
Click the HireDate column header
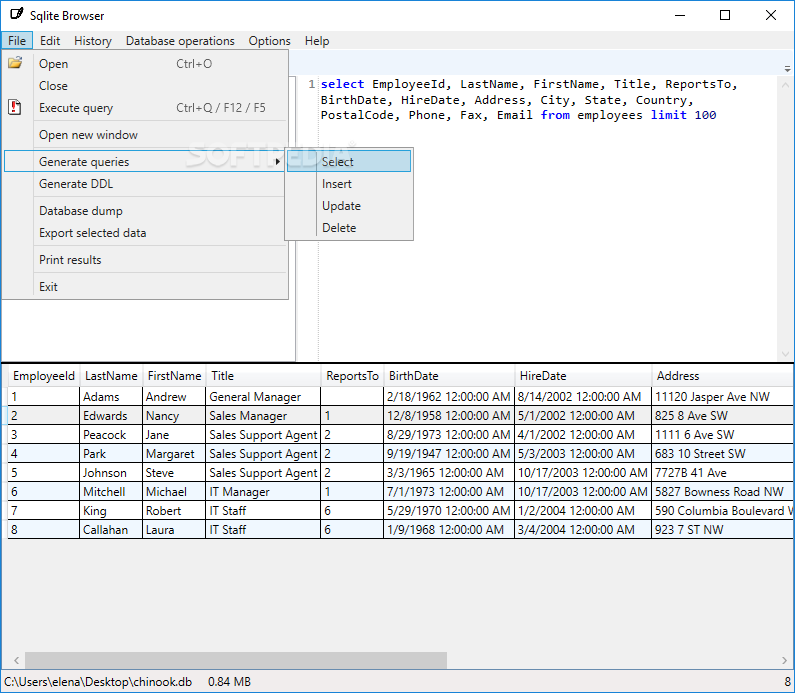click(x=583, y=376)
